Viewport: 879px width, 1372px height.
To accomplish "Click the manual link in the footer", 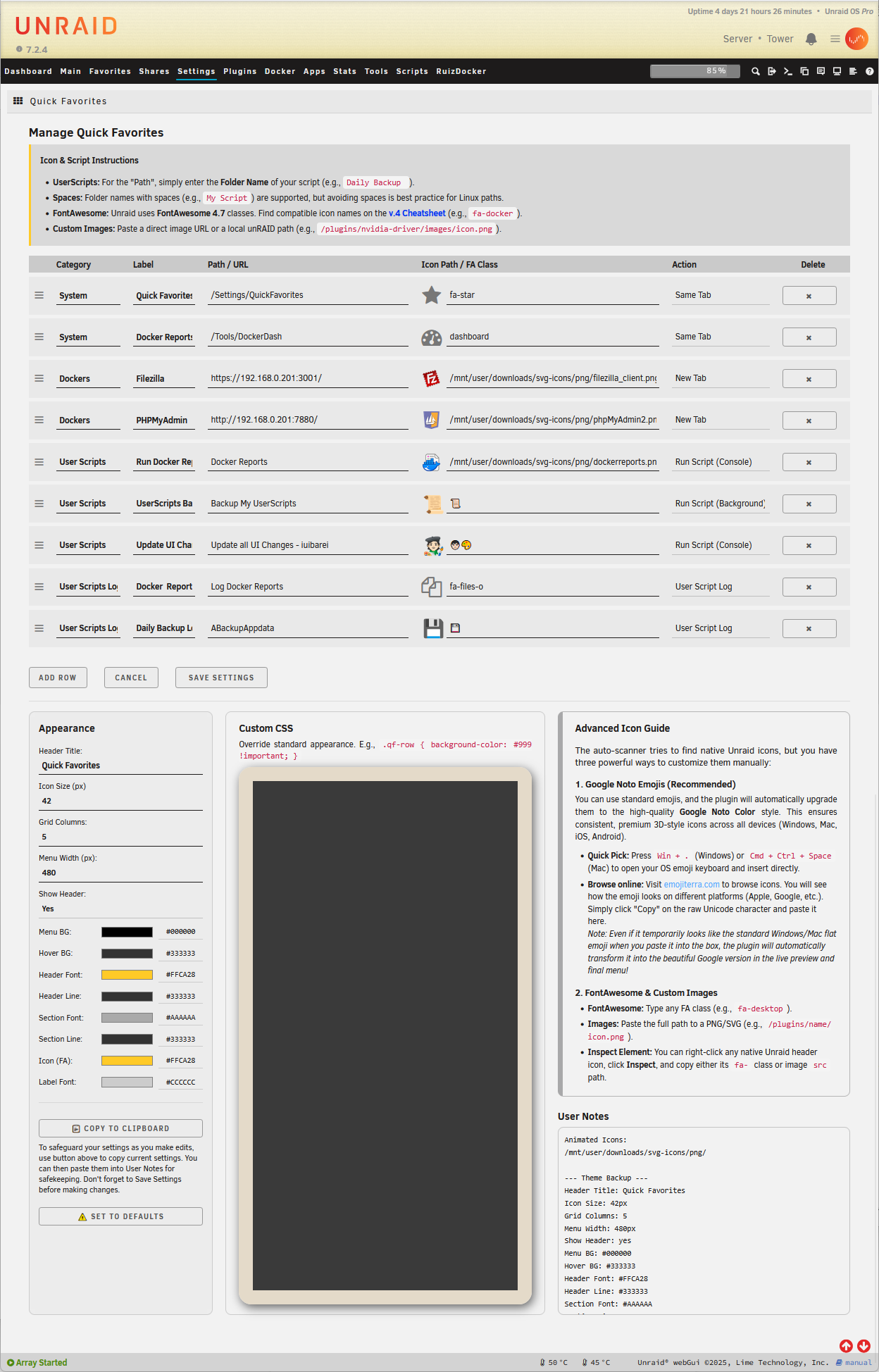I will 854,1362.
